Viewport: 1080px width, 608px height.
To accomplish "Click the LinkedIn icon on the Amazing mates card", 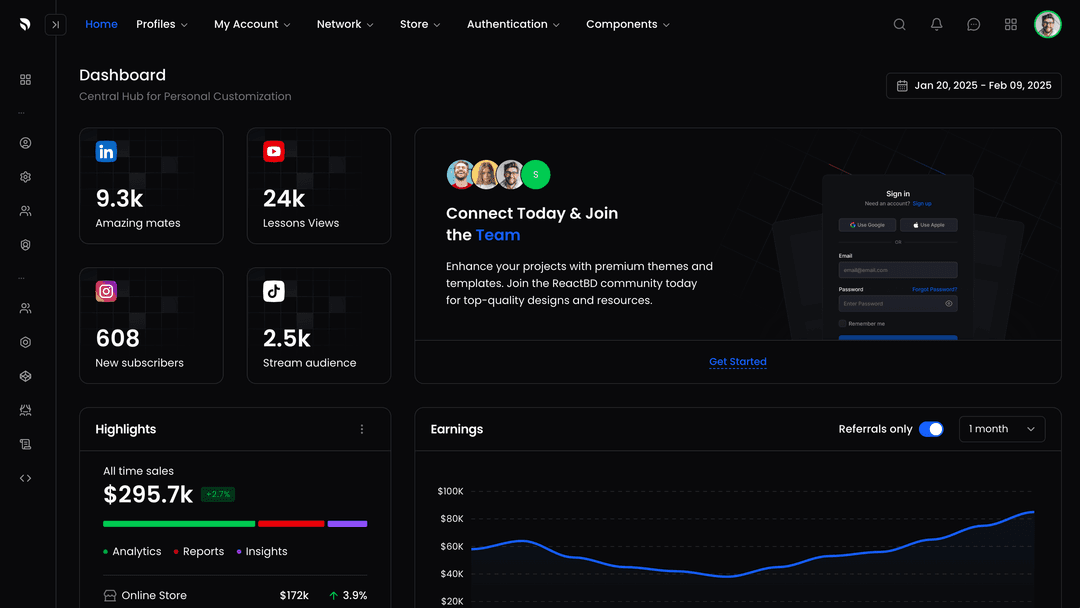I will tap(106, 151).
